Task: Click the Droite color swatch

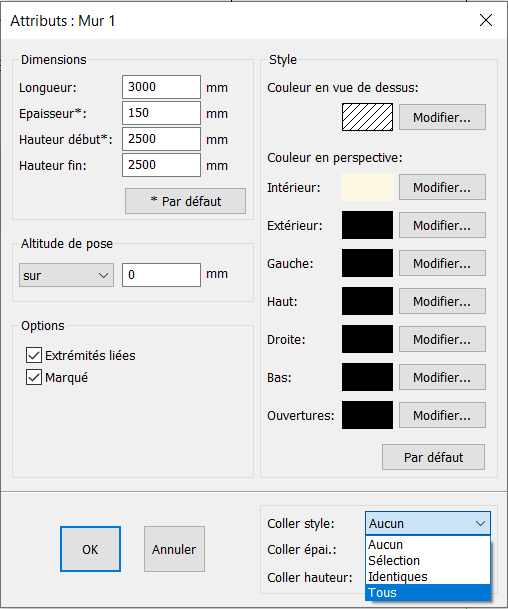Action: click(367, 339)
